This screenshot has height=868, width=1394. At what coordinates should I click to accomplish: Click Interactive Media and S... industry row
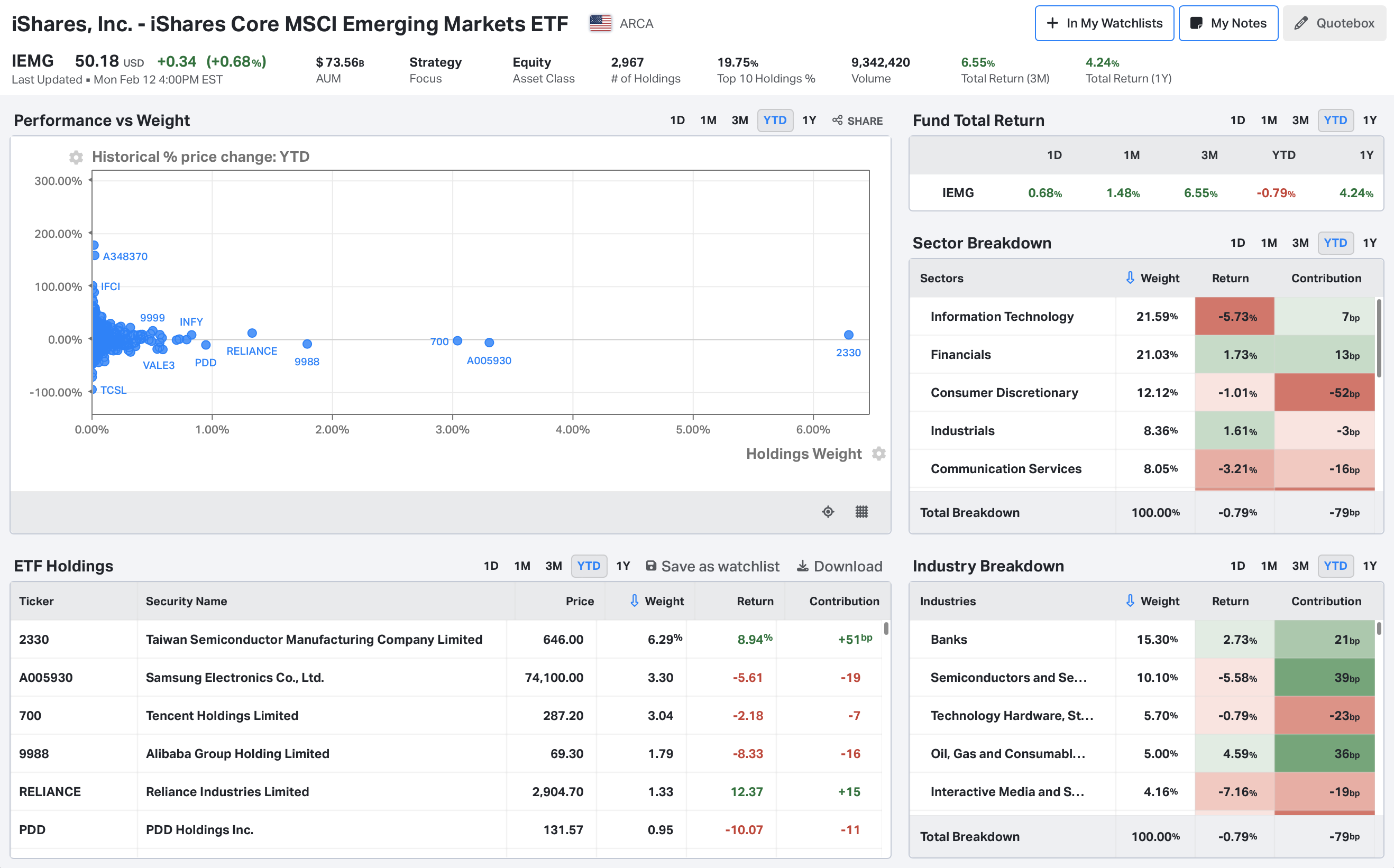1142,792
